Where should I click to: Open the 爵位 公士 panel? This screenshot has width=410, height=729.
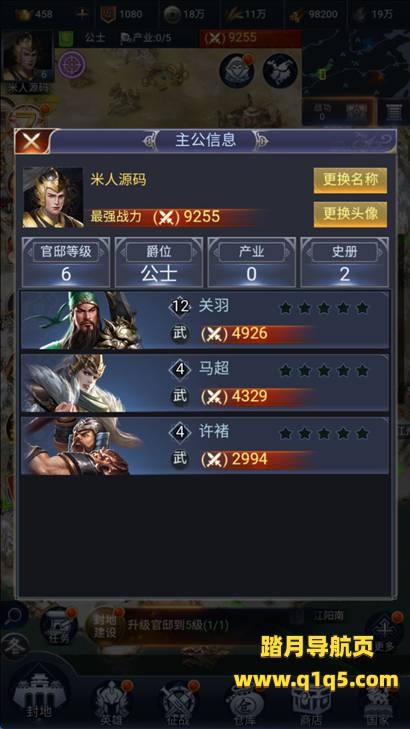click(159, 262)
